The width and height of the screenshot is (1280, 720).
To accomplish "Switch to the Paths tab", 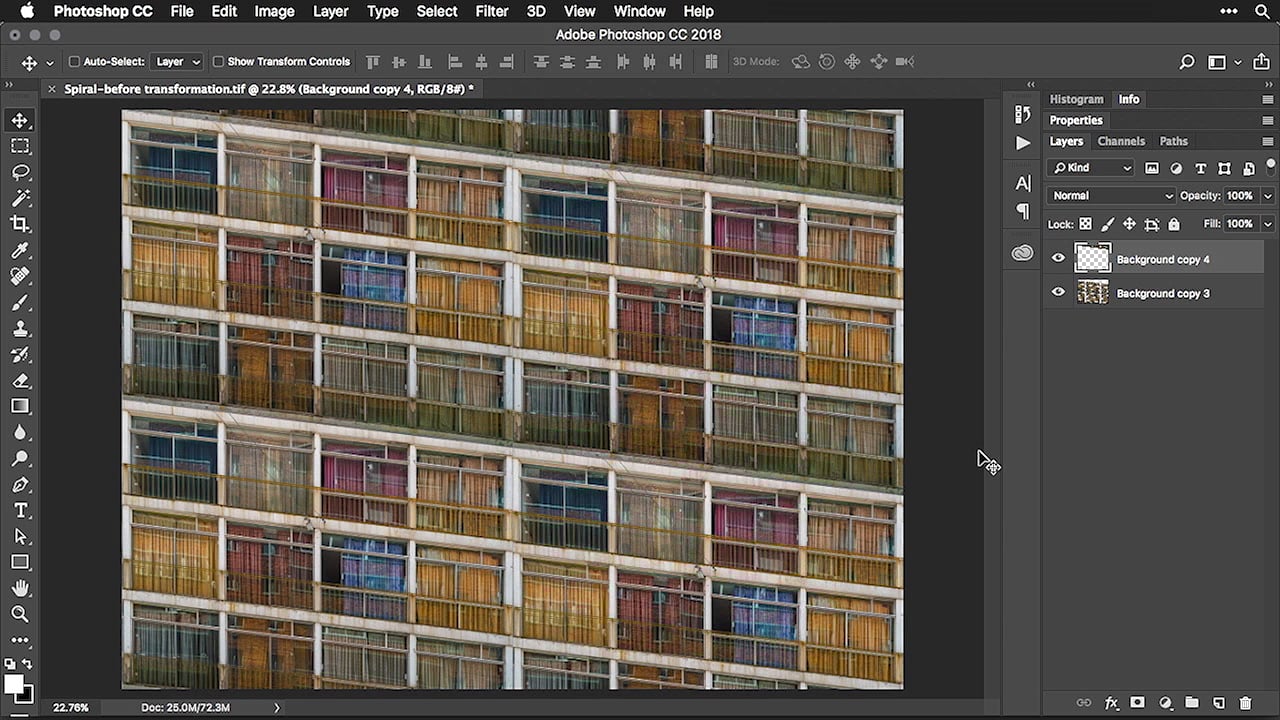I will tap(1174, 141).
